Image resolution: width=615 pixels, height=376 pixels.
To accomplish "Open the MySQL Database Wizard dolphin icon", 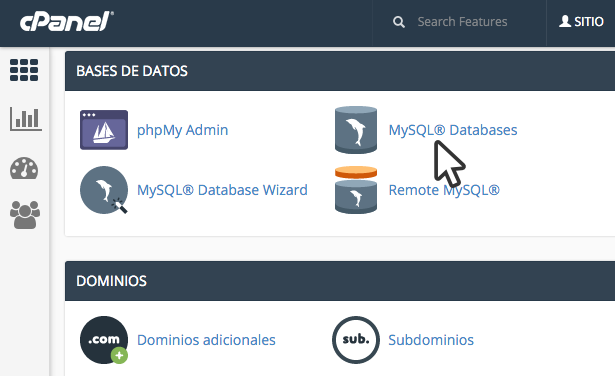I will (x=104, y=190).
